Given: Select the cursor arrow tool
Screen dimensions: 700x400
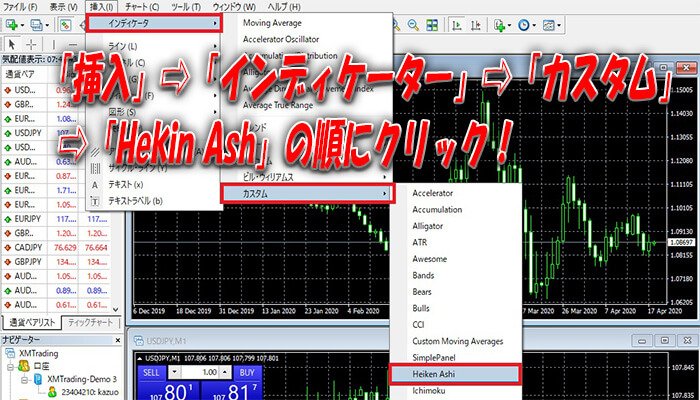Looking at the screenshot, I should [10, 44].
